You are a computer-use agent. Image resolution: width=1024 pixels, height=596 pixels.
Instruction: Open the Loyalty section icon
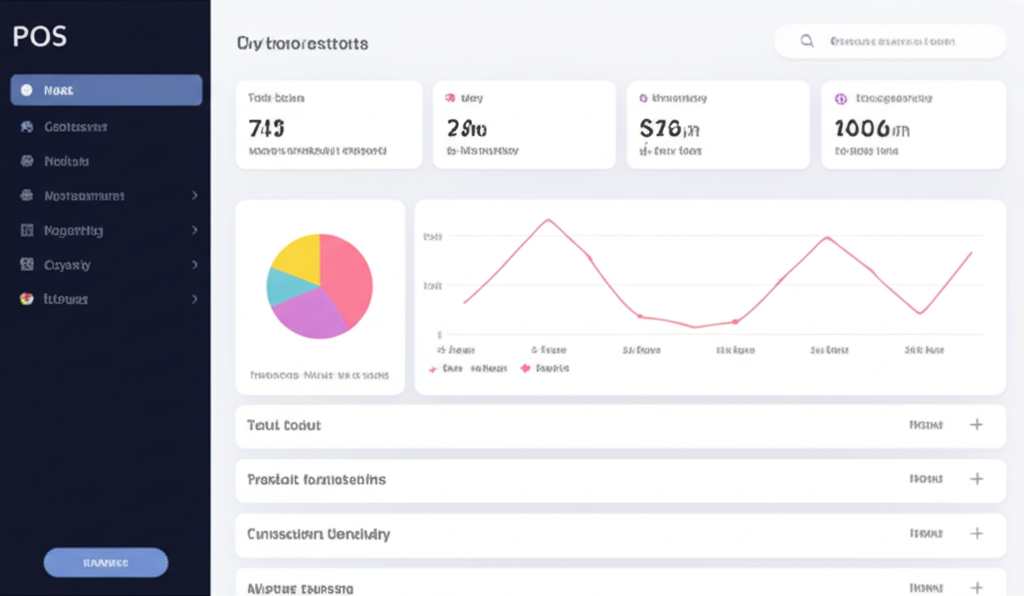[24, 264]
